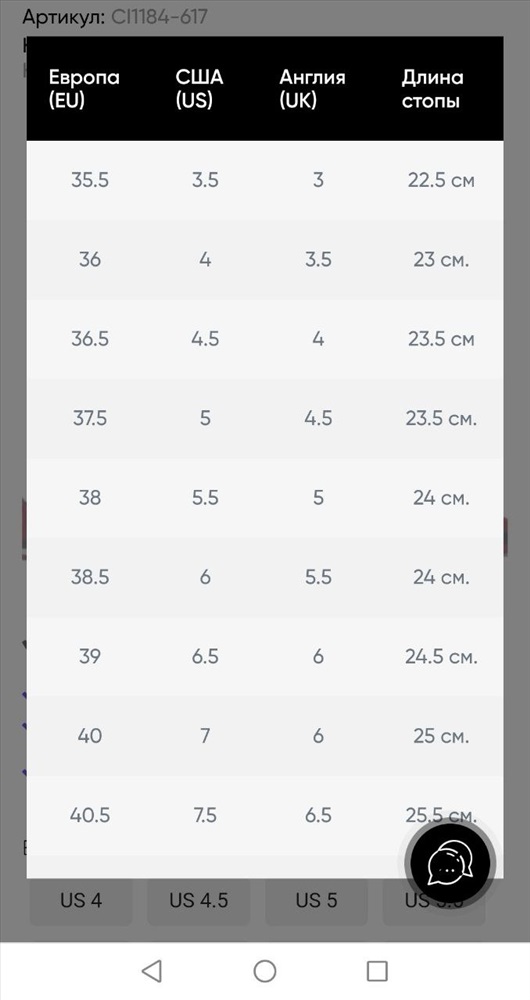
Task: Click the Длина стопы column header
Action: [x=432, y=89]
